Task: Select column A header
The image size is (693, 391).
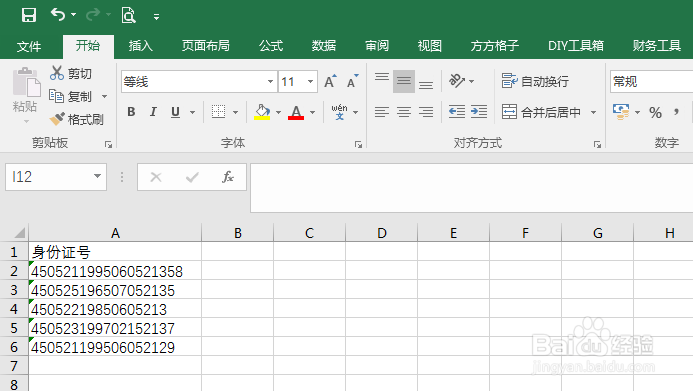Action: point(115,233)
